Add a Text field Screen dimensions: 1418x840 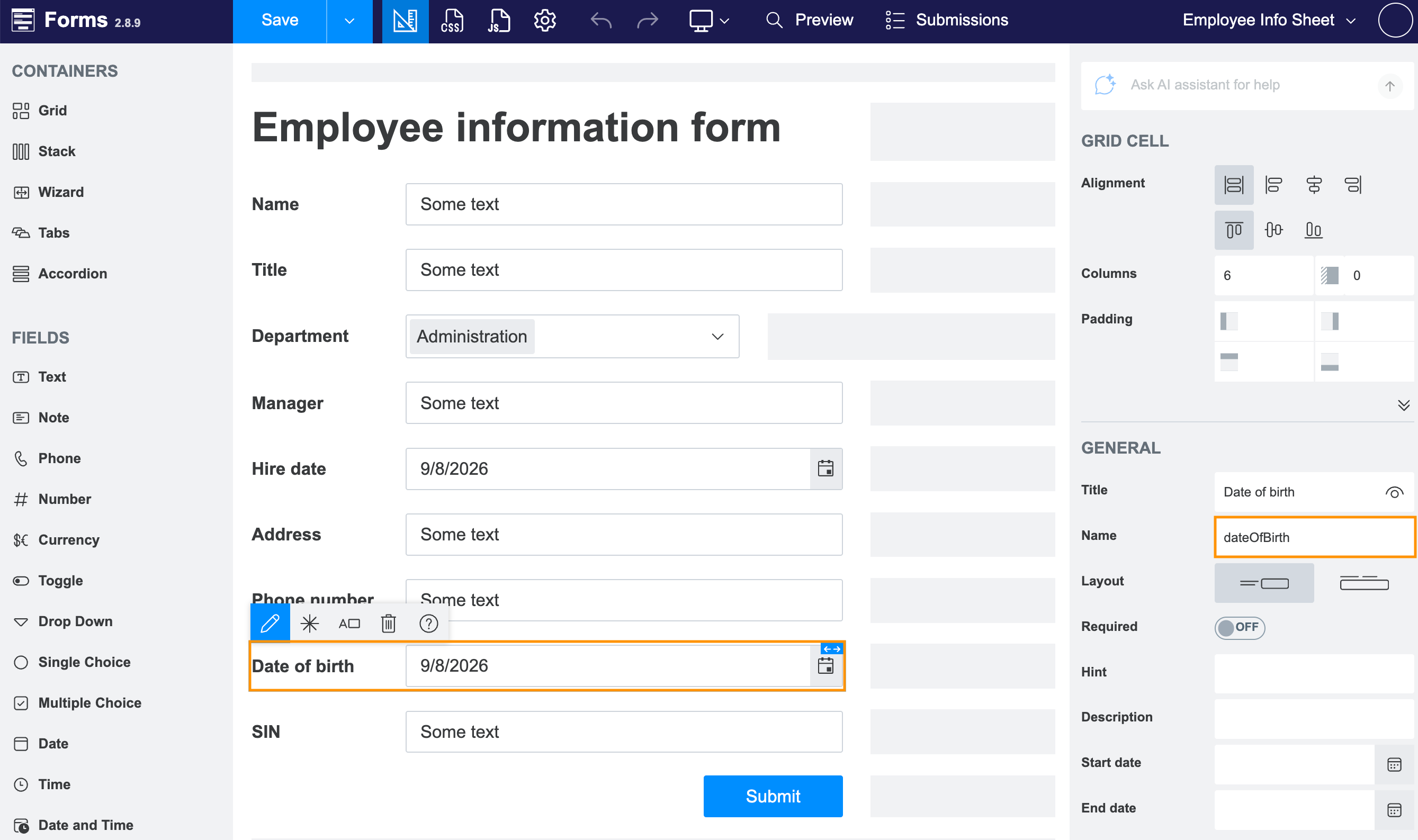click(39, 377)
